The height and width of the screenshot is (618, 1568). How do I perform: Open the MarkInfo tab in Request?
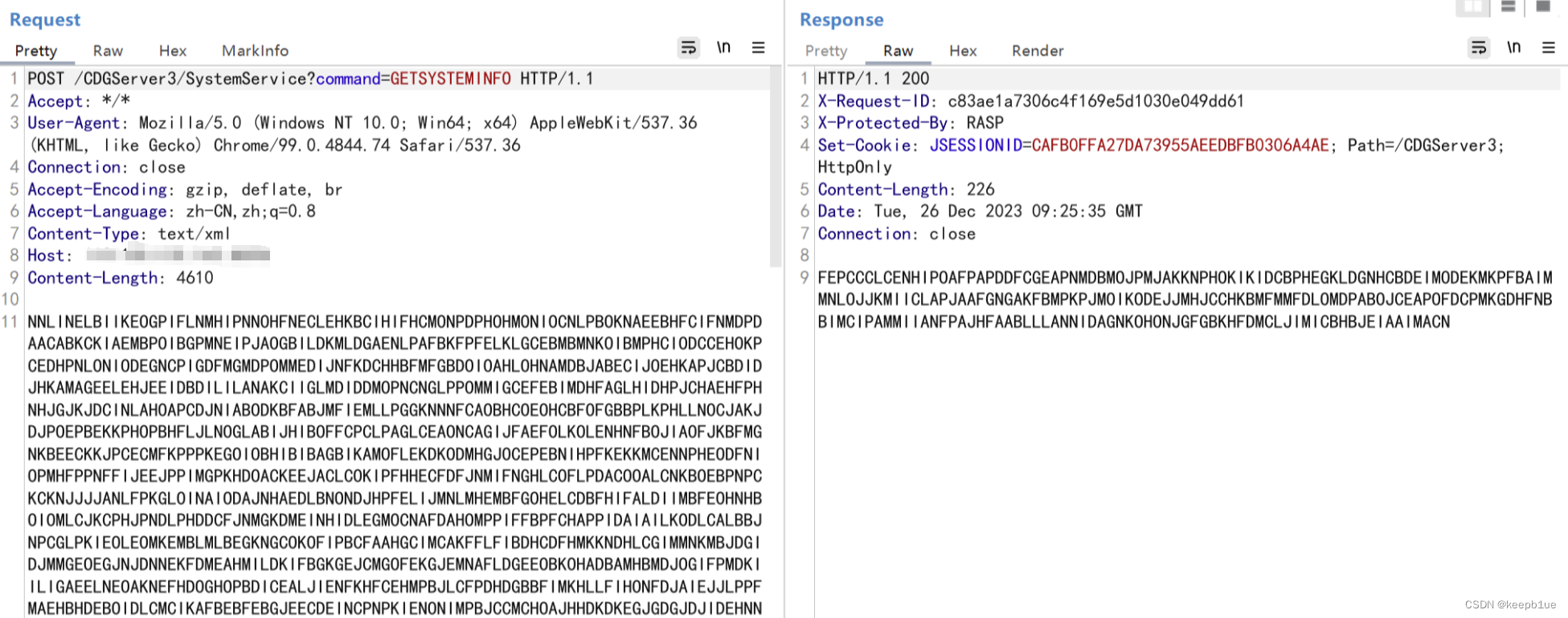coord(255,51)
